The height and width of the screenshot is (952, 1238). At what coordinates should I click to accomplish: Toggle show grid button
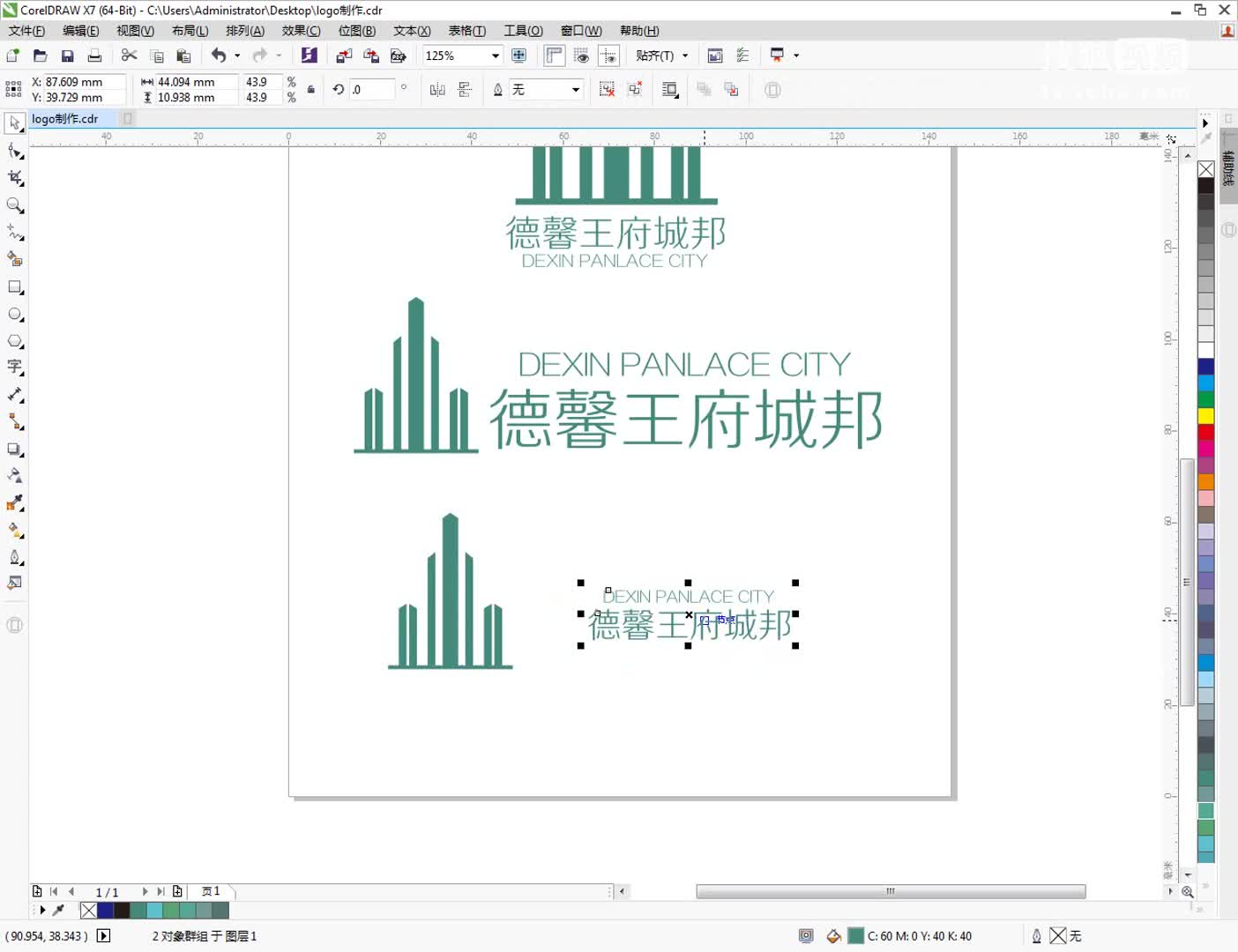pyautogui.click(x=581, y=56)
